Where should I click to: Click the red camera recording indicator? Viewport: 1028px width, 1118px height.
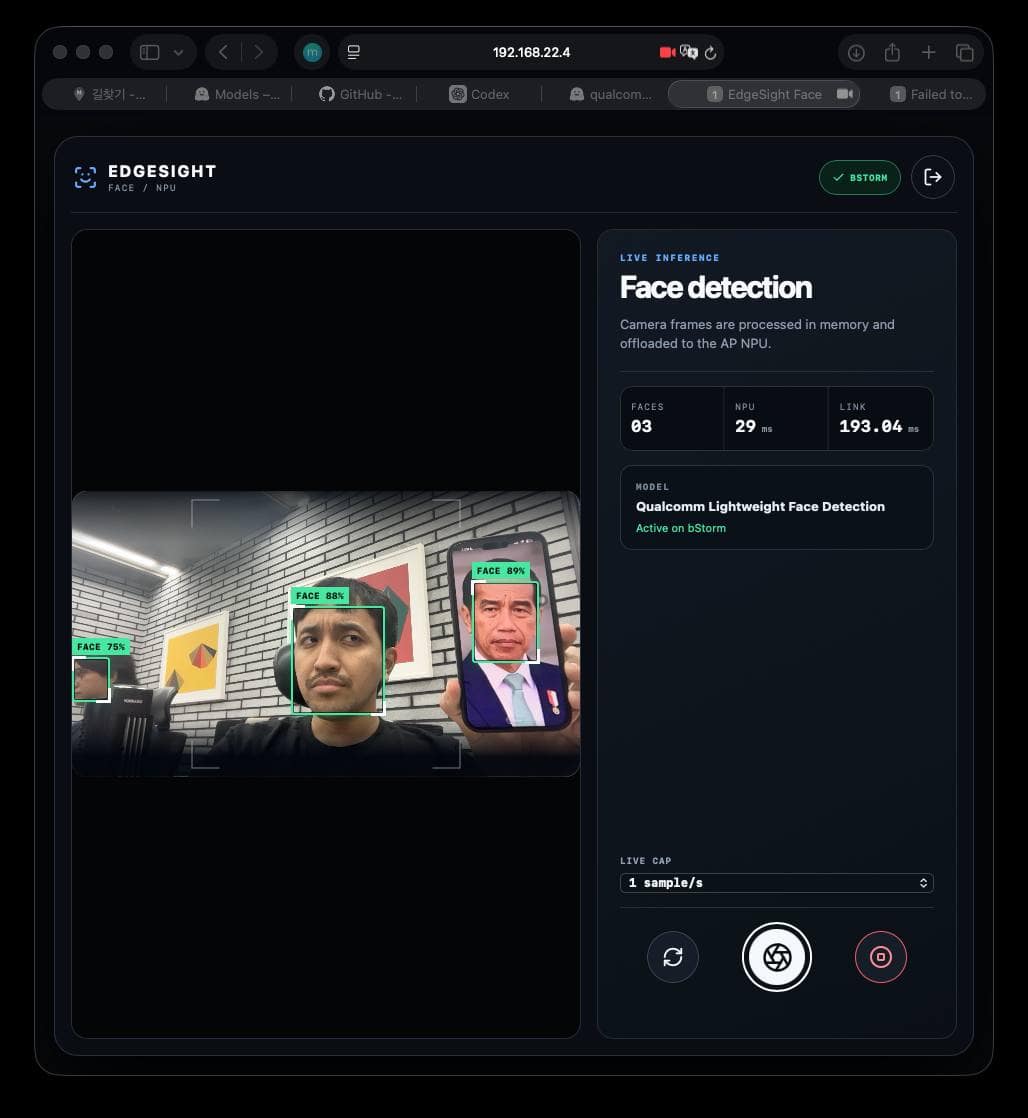(x=667, y=52)
